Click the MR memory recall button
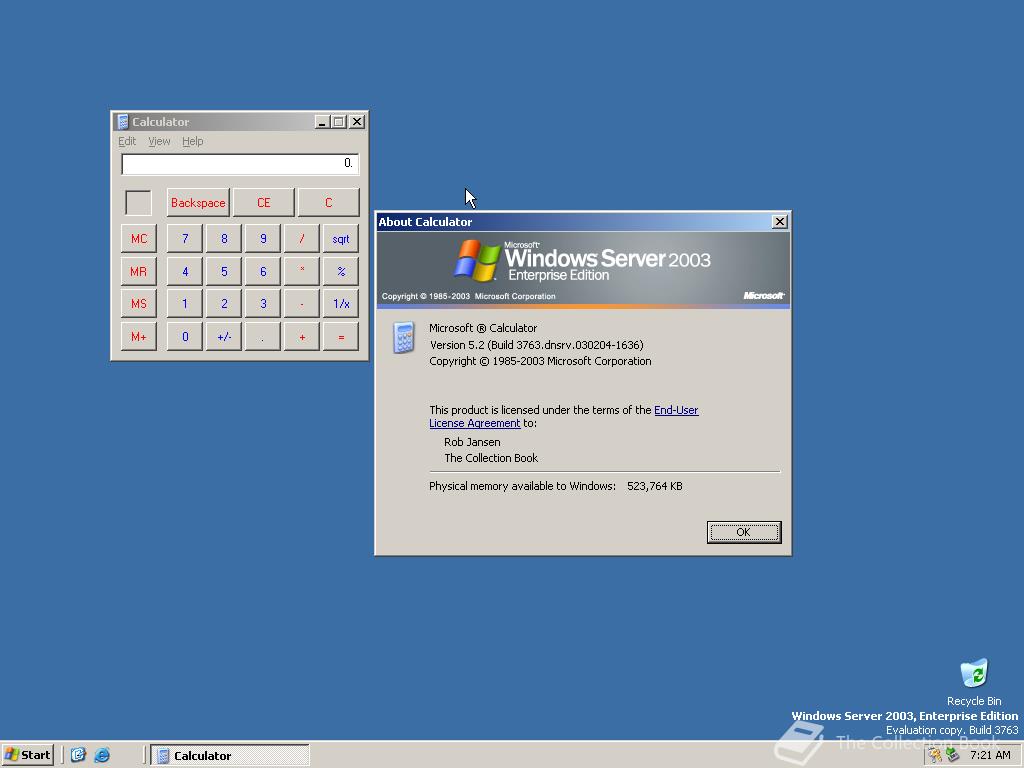The image size is (1024, 768). click(x=138, y=271)
